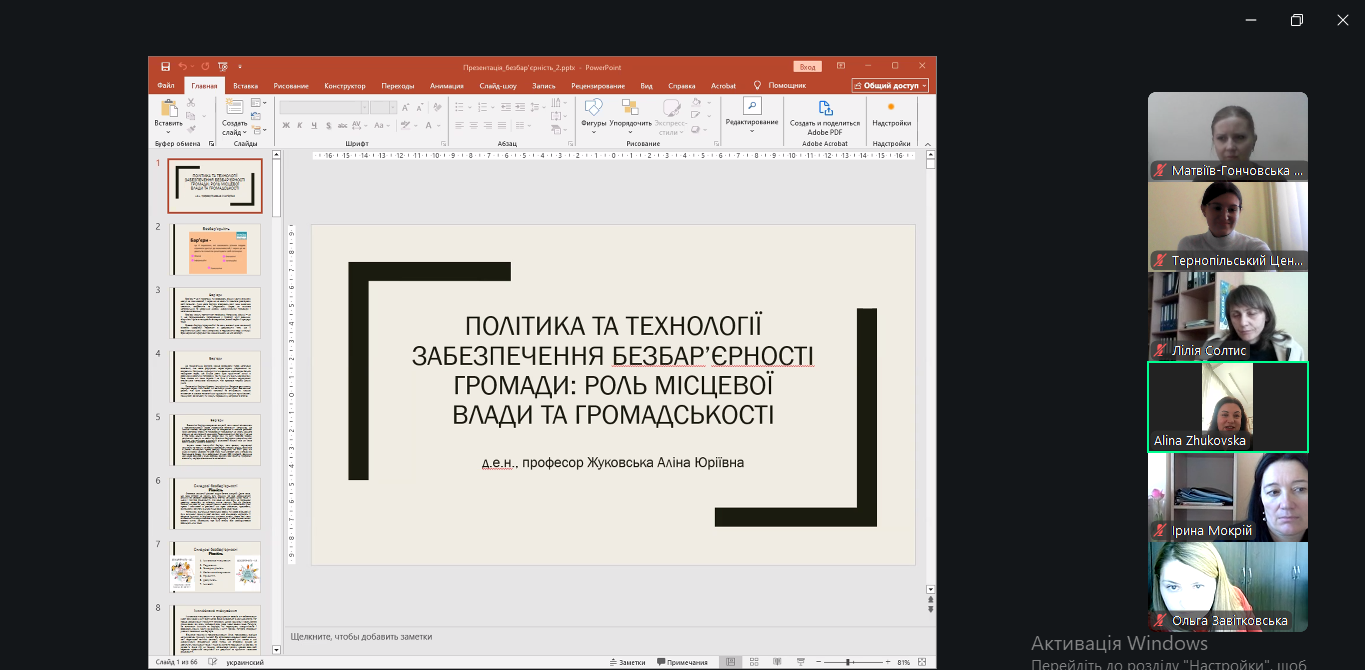Toggle the Заметки notes pane
The width and height of the screenshot is (1365, 670).
tap(627, 662)
